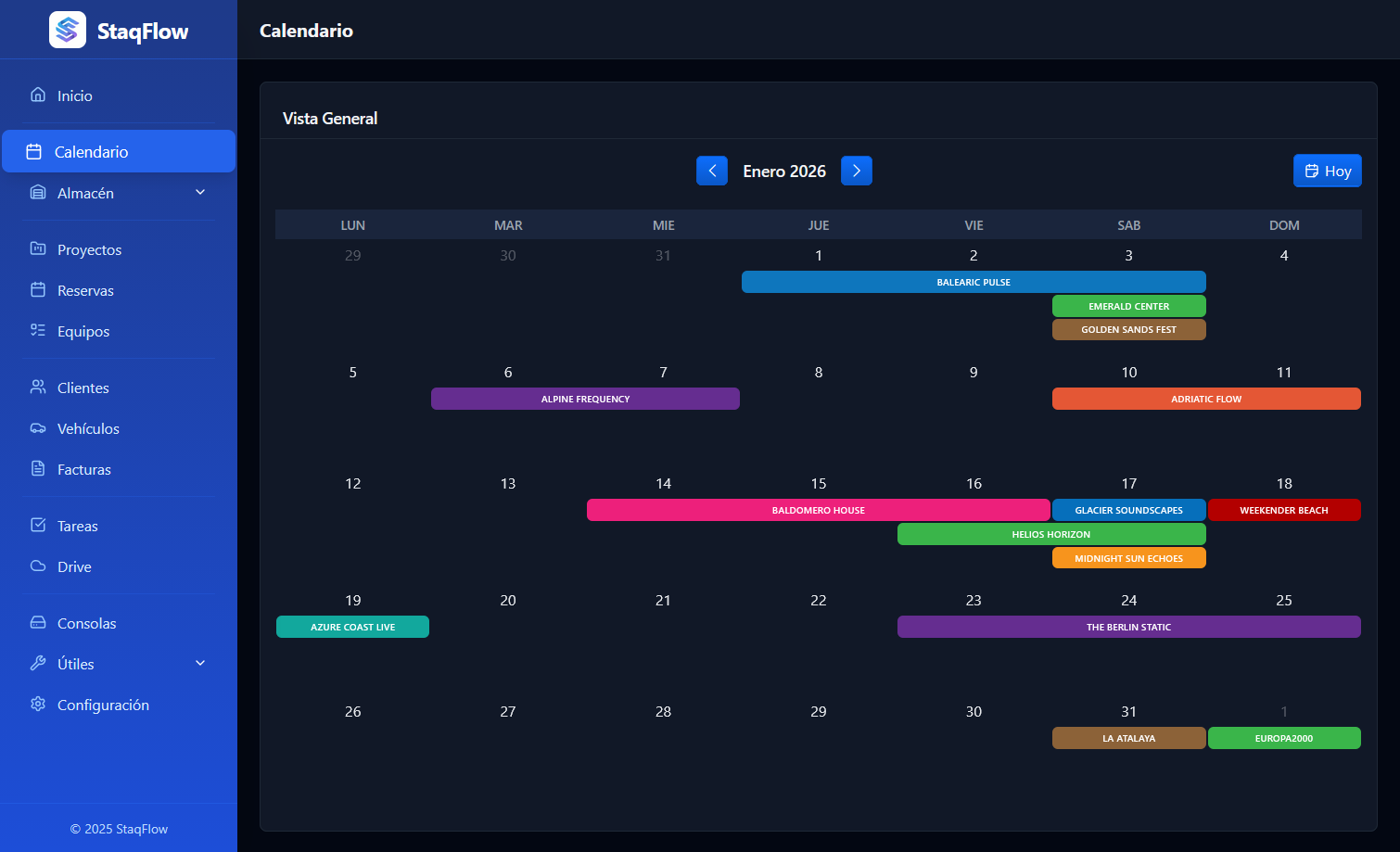Select the Equipos checklist icon
This screenshot has height=852, width=1400.
pos(37,331)
